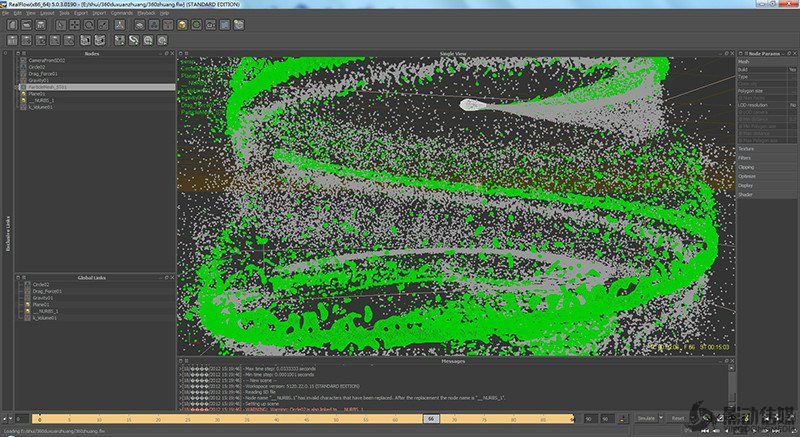Toggle the Build value Yes in Node Params

pos(791,69)
